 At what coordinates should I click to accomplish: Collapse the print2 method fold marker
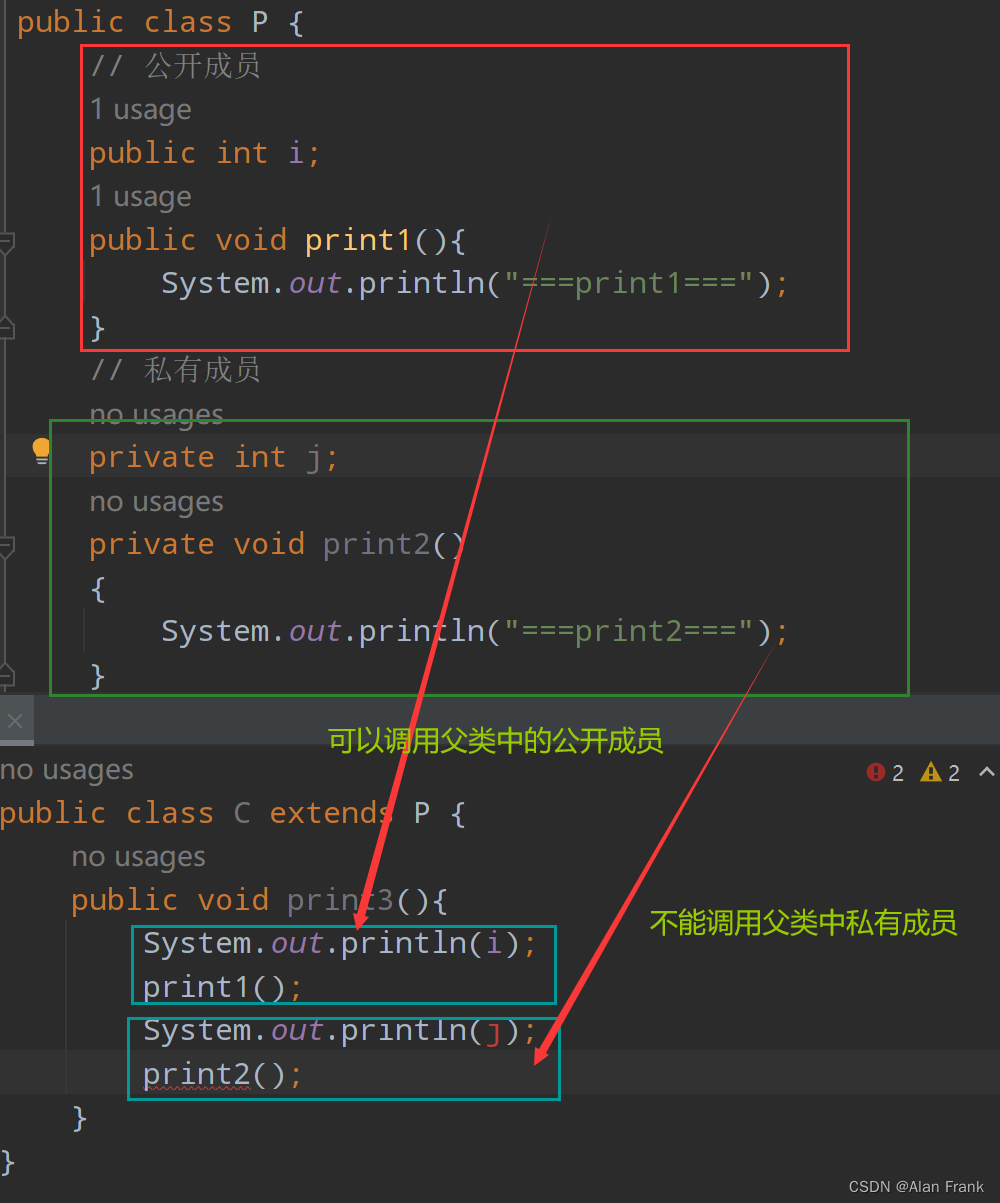6,546
